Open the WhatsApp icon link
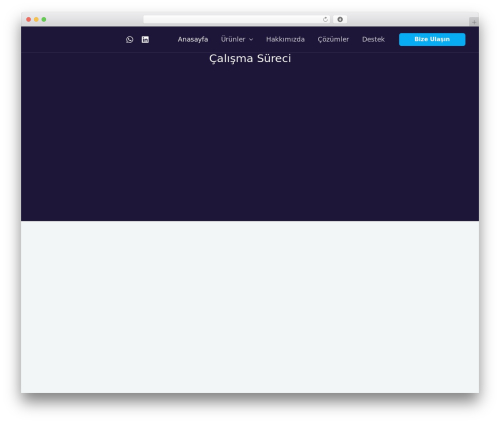Screen dimensions: 500x423 [x=130, y=40]
